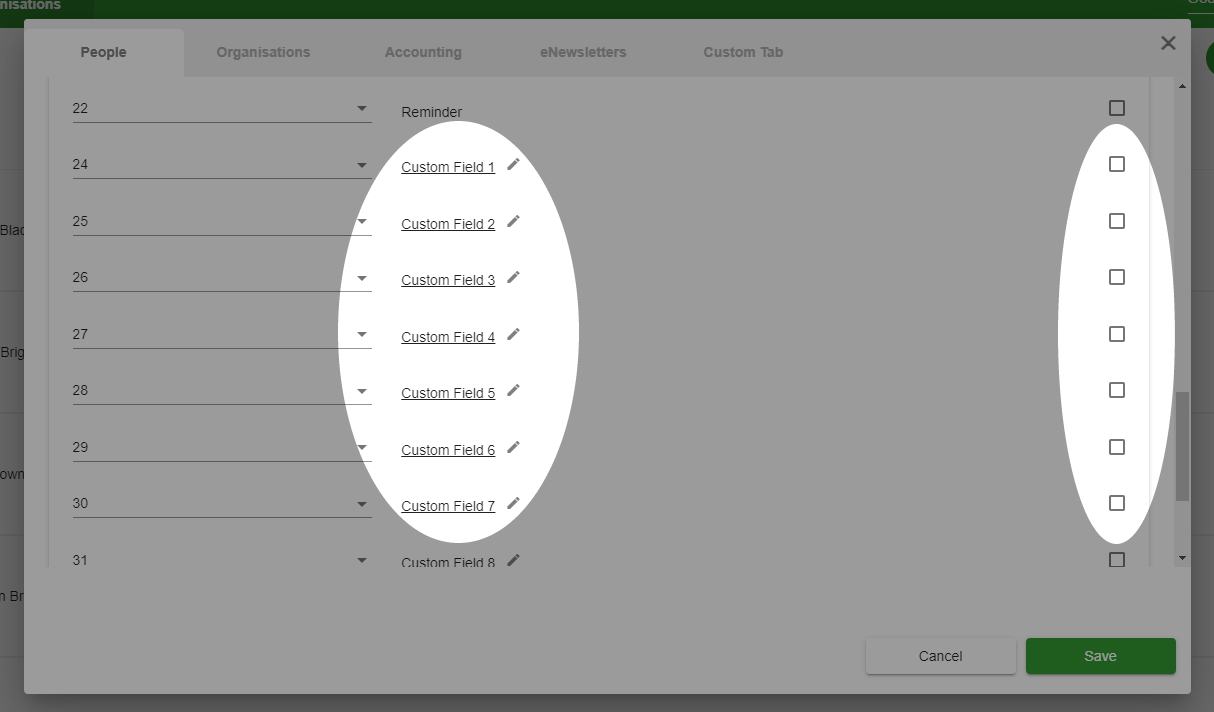Switch to the People tab
Image resolution: width=1214 pixels, height=712 pixels.
click(x=104, y=52)
